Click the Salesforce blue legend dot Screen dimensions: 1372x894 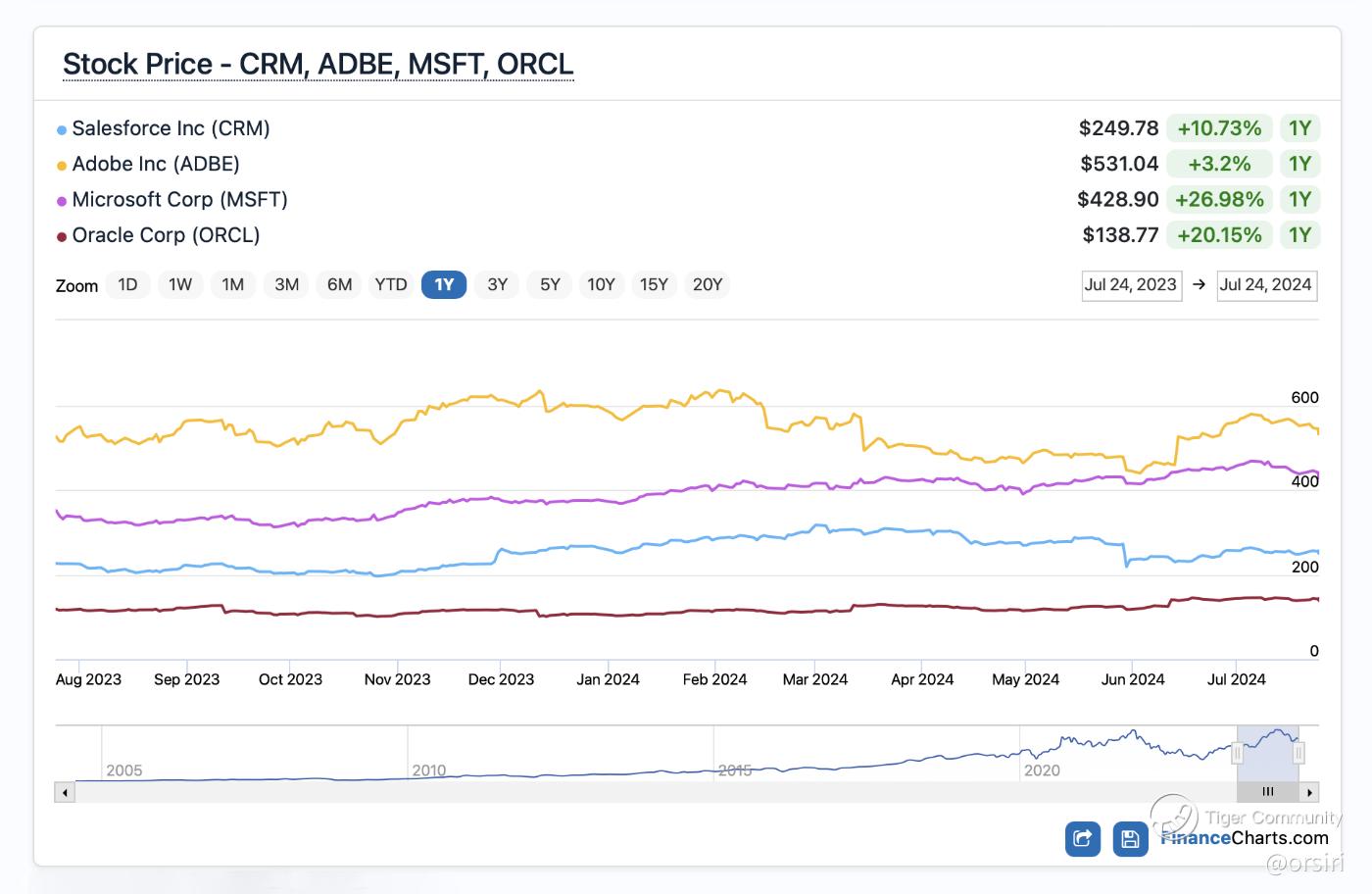pos(62,129)
